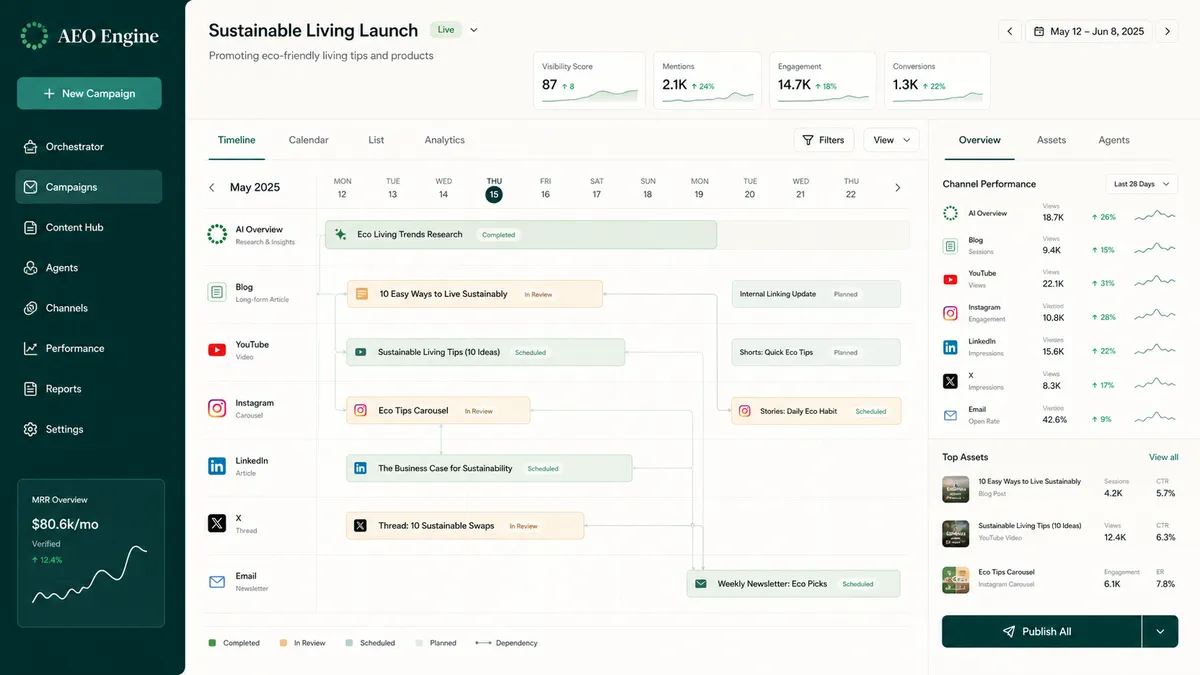
Task: Switch to the List tab
Action: [x=376, y=140]
